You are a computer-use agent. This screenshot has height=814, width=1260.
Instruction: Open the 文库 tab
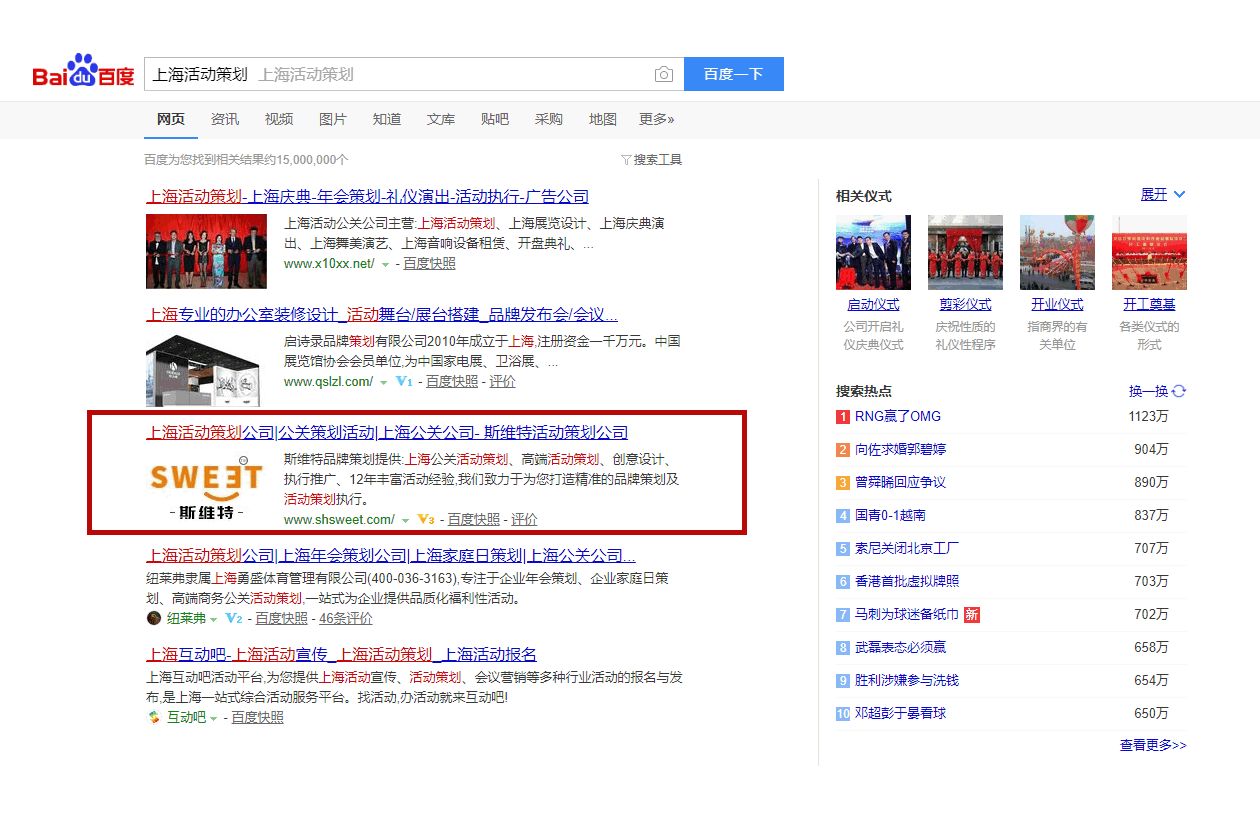point(441,119)
